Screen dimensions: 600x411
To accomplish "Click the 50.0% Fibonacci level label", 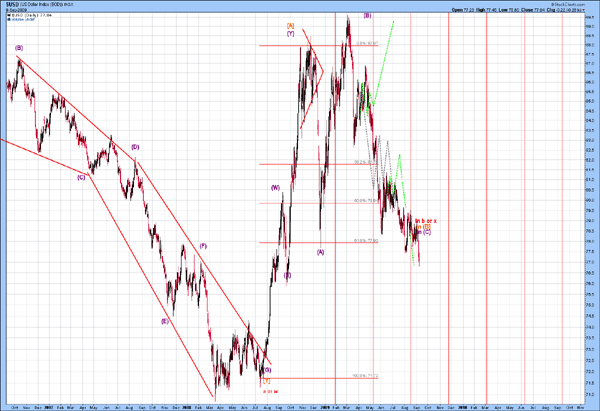I will coord(366,200).
